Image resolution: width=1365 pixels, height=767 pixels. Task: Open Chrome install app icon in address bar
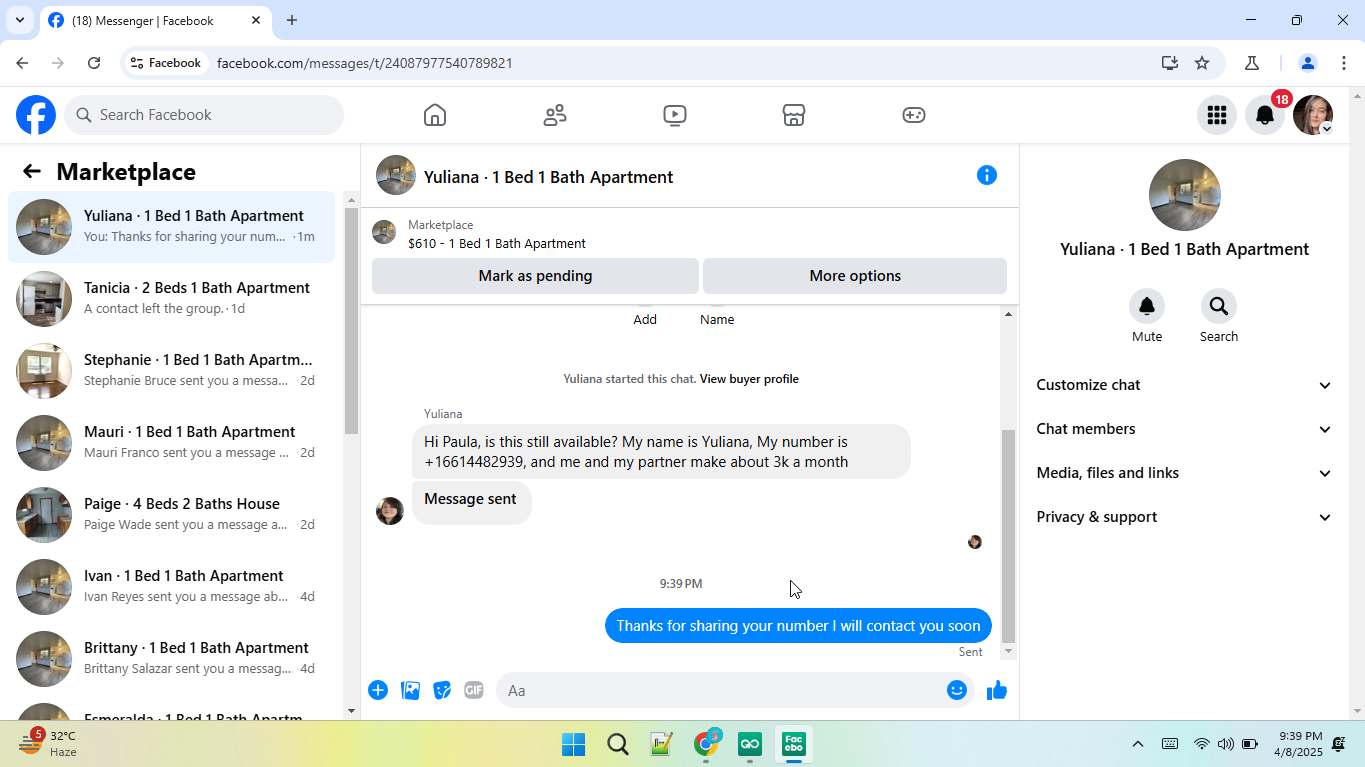click(x=1170, y=63)
